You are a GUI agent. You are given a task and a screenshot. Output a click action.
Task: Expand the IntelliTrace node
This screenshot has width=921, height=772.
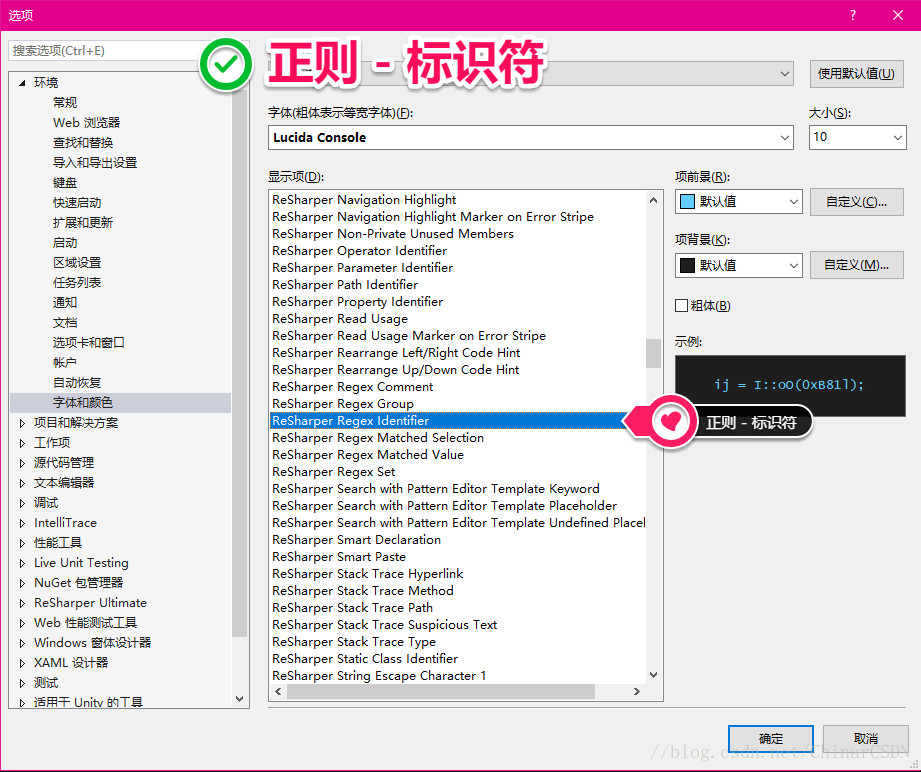tap(22, 523)
